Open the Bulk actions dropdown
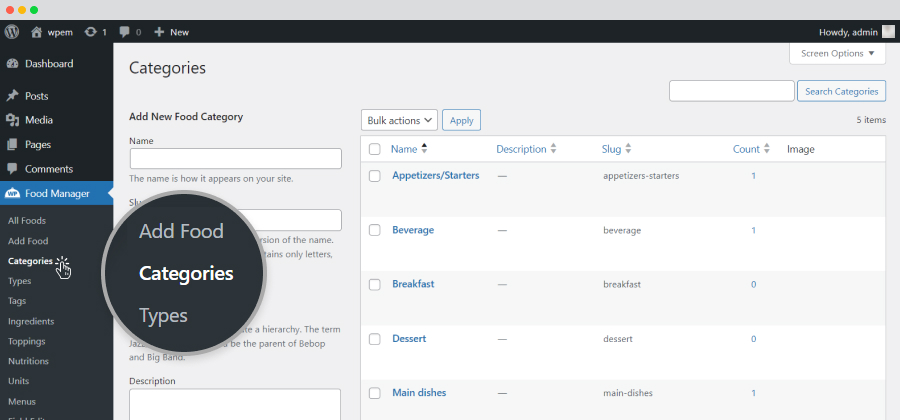Viewport: 900px width, 420px height. 399,120
